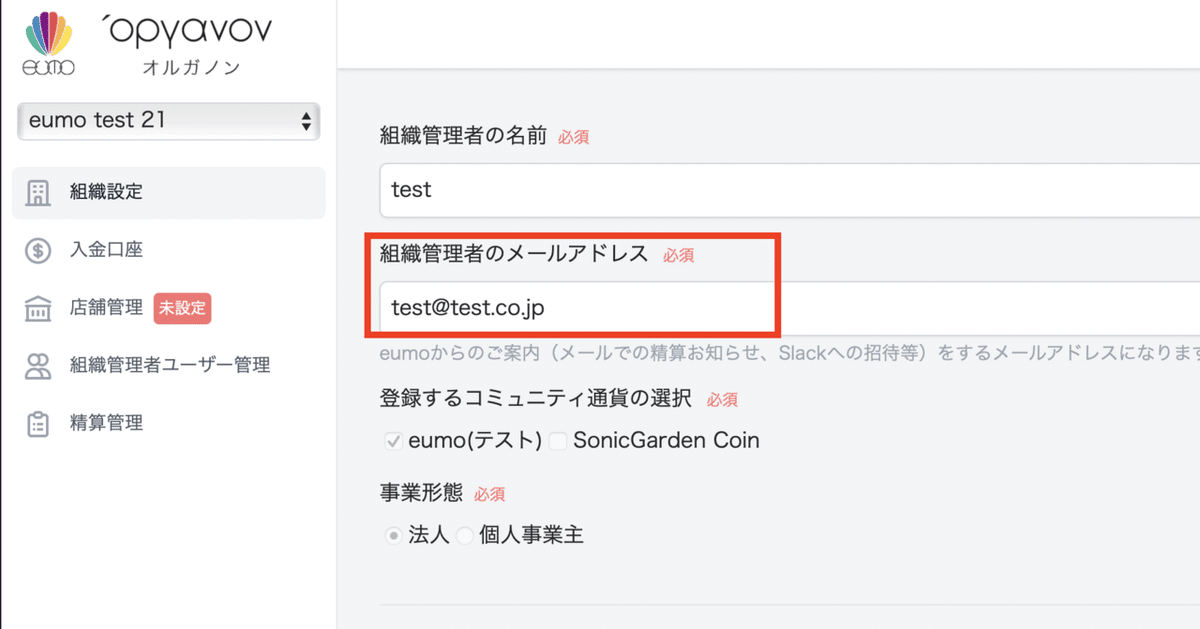The width and height of the screenshot is (1200, 629).
Task: Click the email field with test@test.co.jp
Action: click(x=789, y=308)
